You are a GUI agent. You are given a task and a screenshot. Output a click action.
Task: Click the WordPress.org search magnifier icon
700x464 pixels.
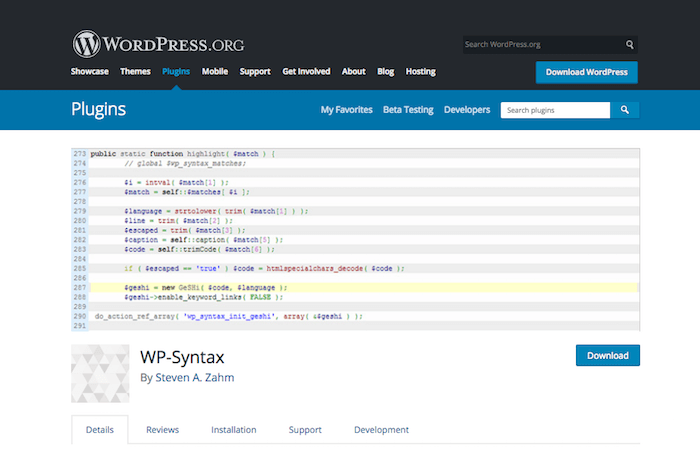[629, 44]
